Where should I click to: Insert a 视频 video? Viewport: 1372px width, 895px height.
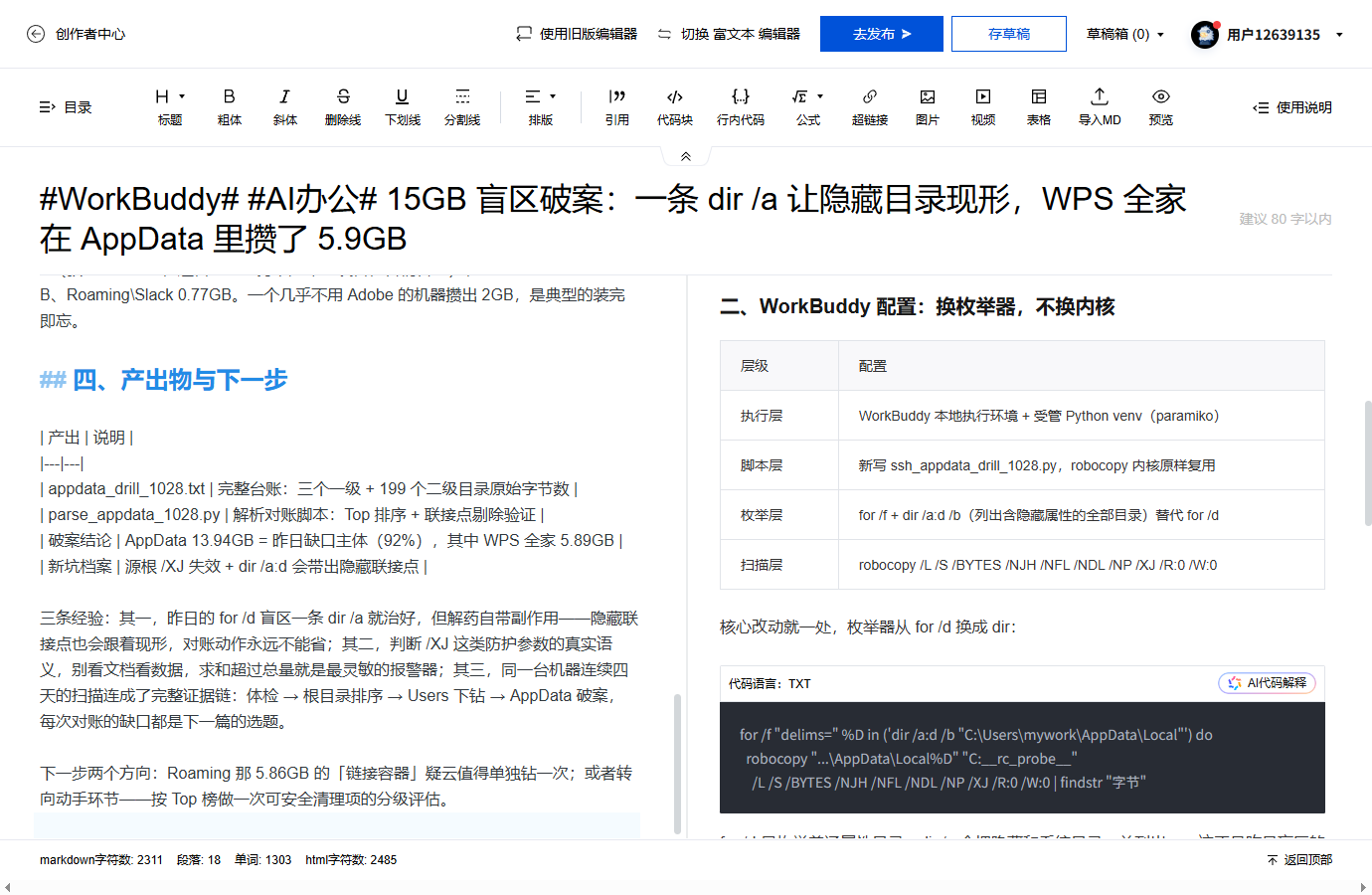pyautogui.click(x=983, y=106)
